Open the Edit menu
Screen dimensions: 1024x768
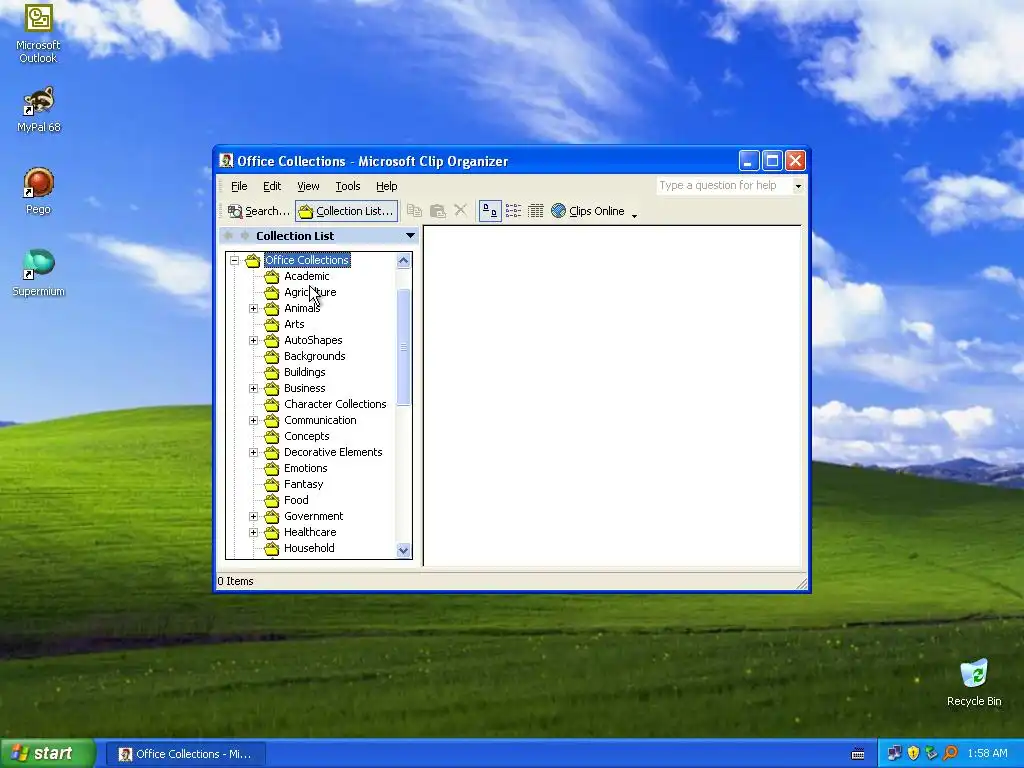coord(272,186)
